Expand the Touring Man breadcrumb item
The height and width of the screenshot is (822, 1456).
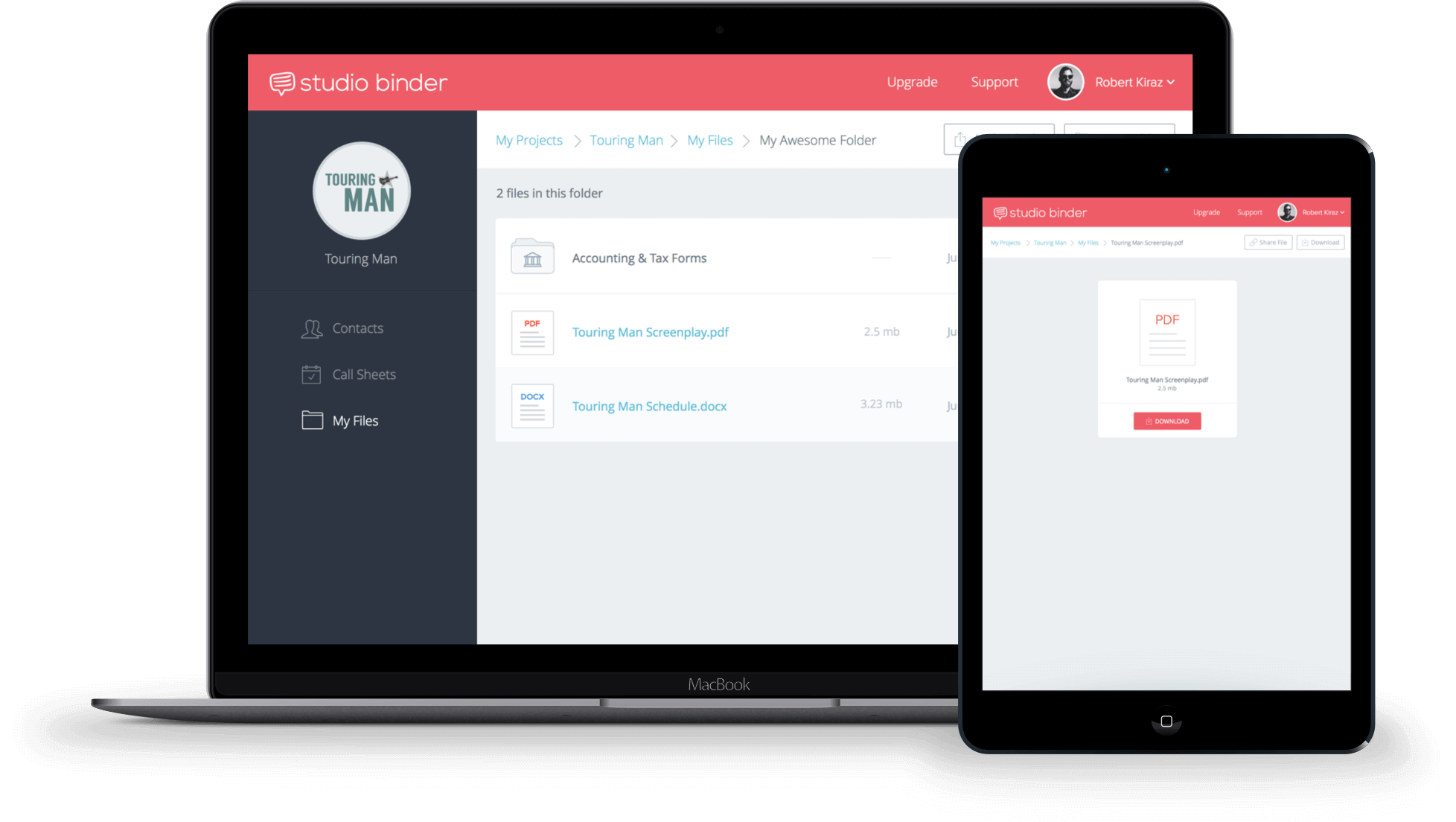tap(625, 140)
